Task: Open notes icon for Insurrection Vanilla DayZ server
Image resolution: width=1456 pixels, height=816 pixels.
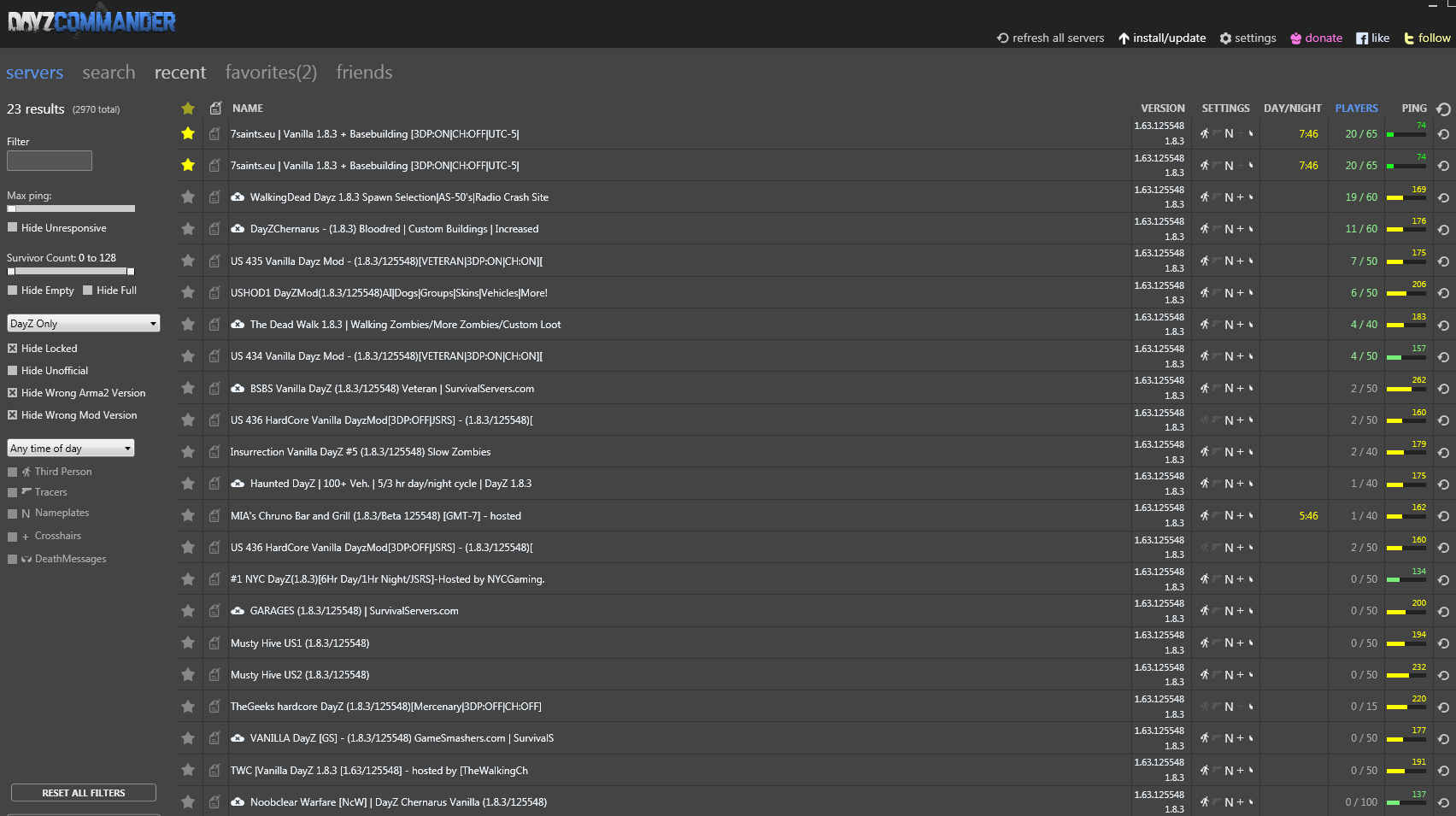Action: [214, 452]
